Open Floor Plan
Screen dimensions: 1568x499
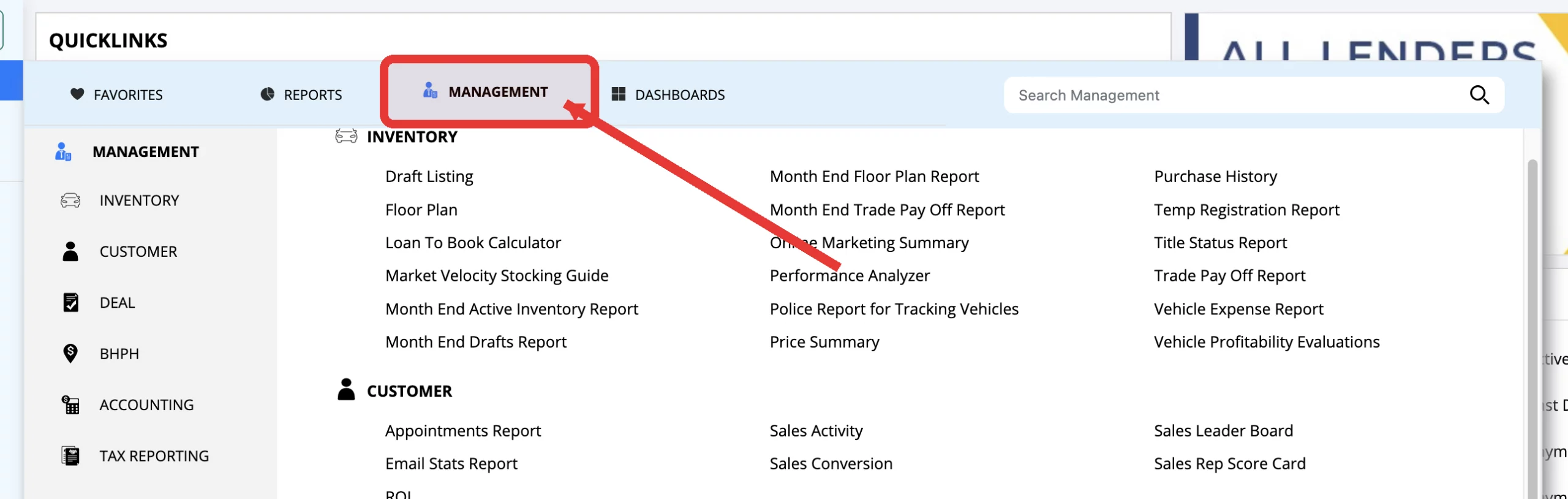tap(421, 210)
